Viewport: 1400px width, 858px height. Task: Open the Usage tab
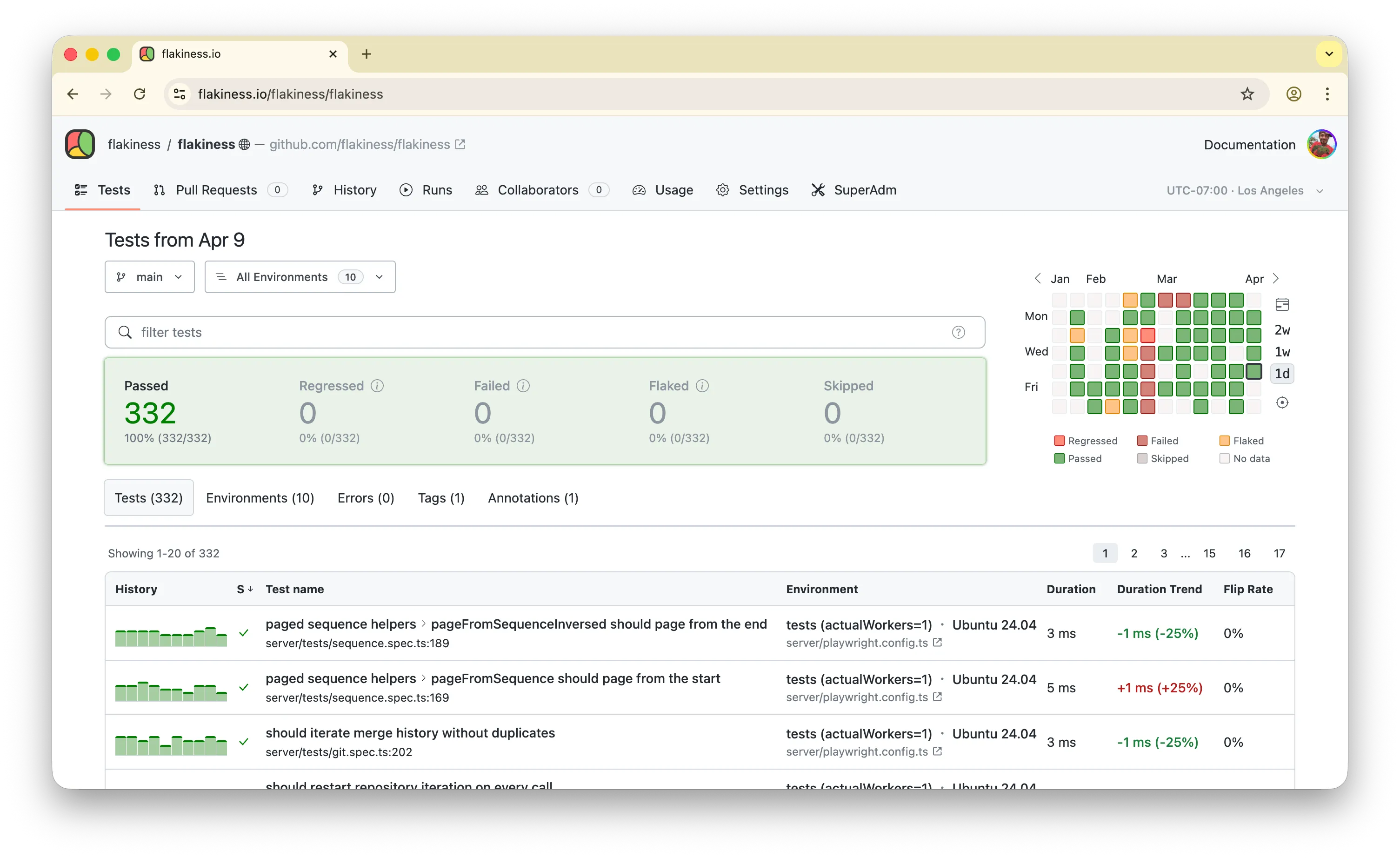click(x=662, y=190)
